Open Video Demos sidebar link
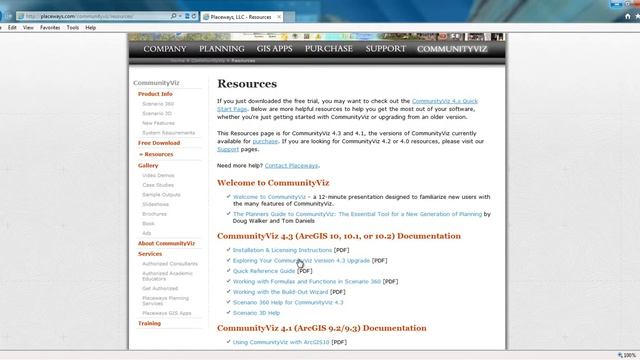This screenshot has height=360, width=640. [x=158, y=176]
